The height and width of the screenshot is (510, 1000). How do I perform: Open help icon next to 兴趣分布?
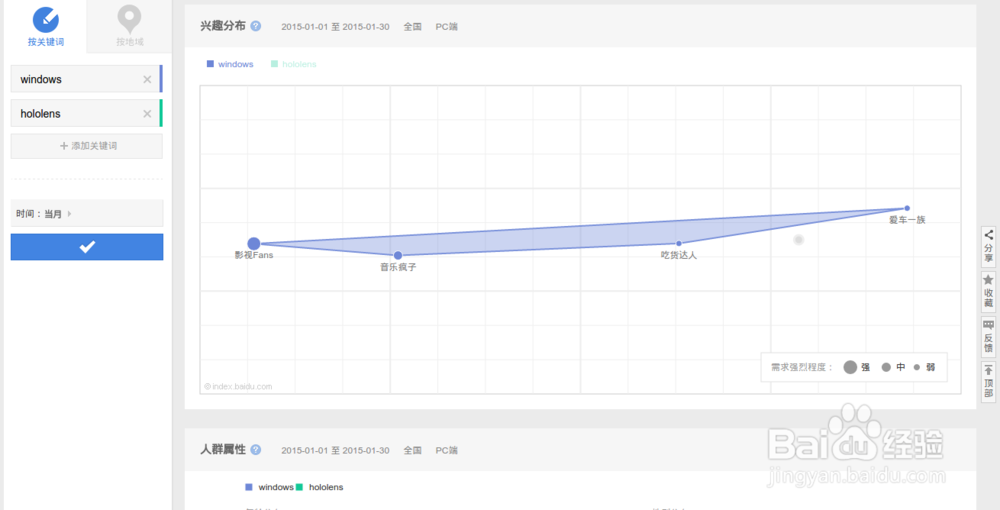click(x=256, y=26)
